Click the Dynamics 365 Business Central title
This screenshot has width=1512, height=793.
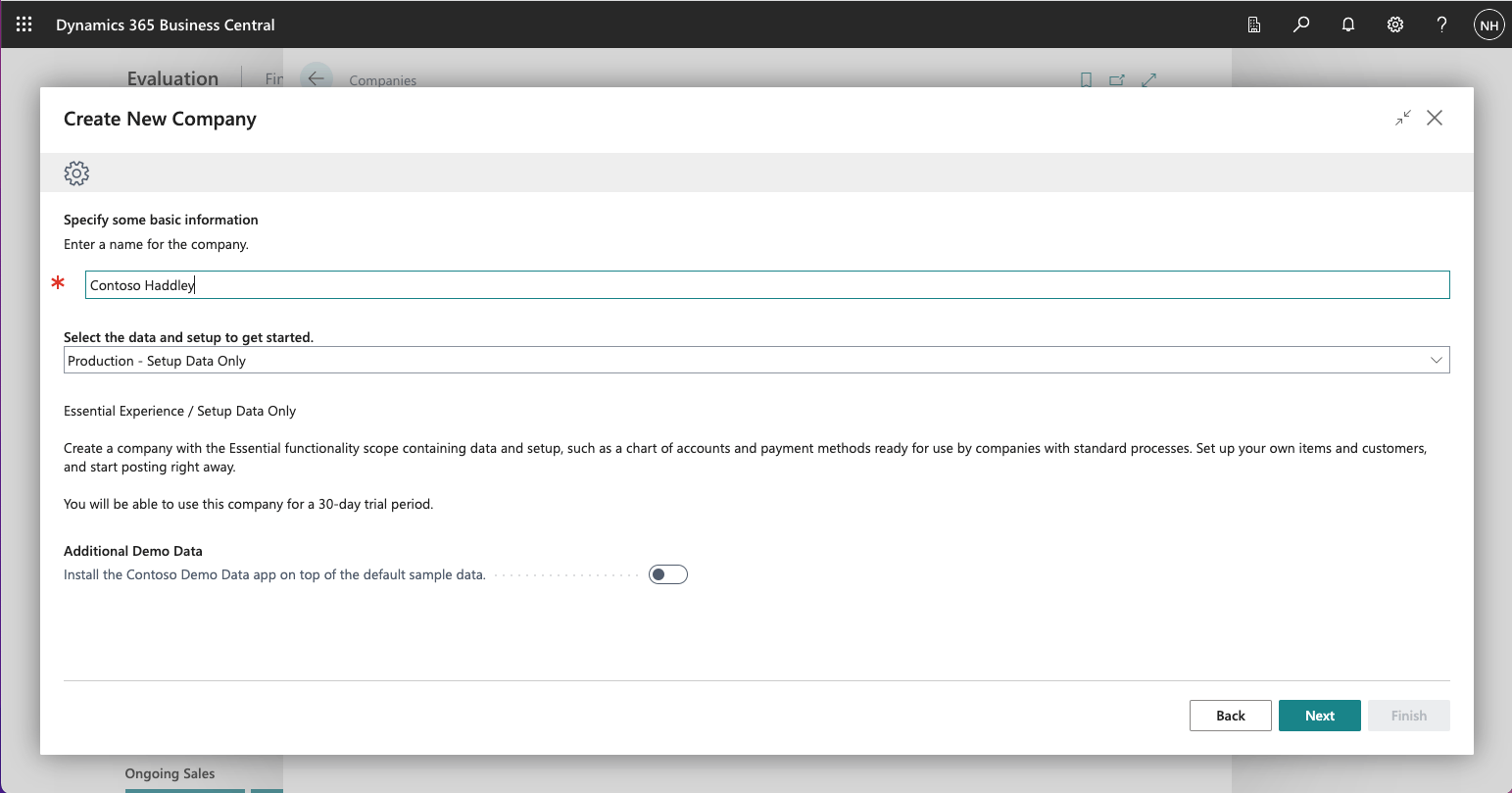point(166,25)
